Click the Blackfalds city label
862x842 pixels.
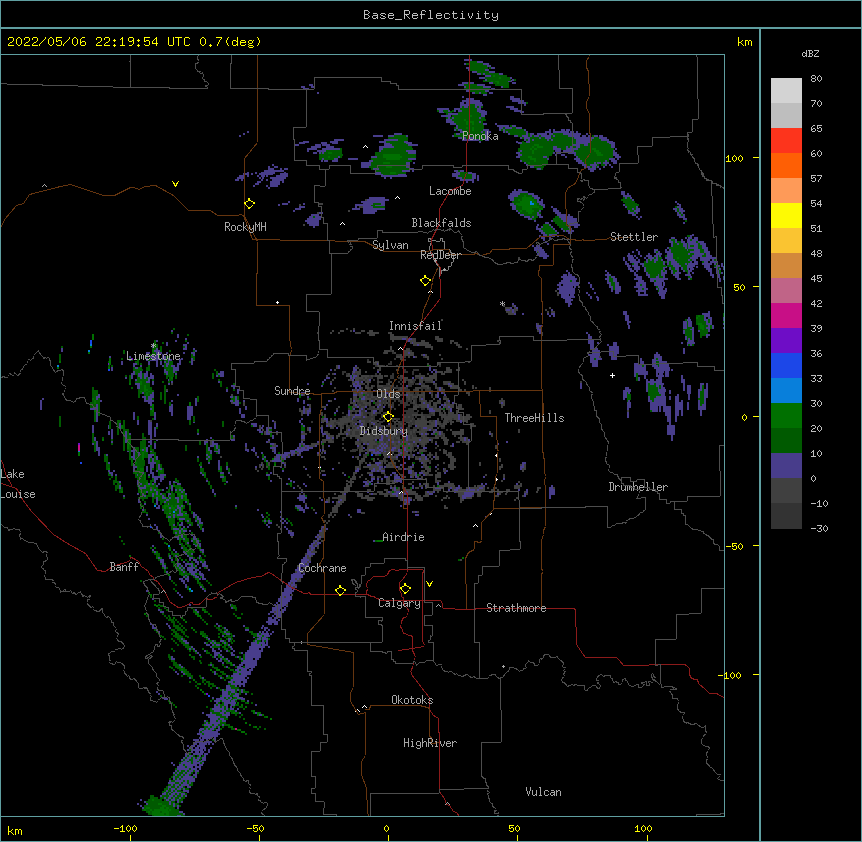[441, 223]
